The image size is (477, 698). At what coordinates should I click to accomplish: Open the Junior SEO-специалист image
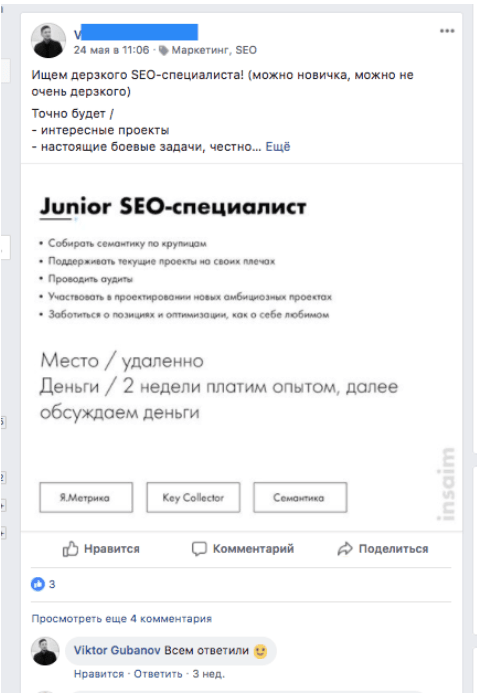(x=241, y=347)
